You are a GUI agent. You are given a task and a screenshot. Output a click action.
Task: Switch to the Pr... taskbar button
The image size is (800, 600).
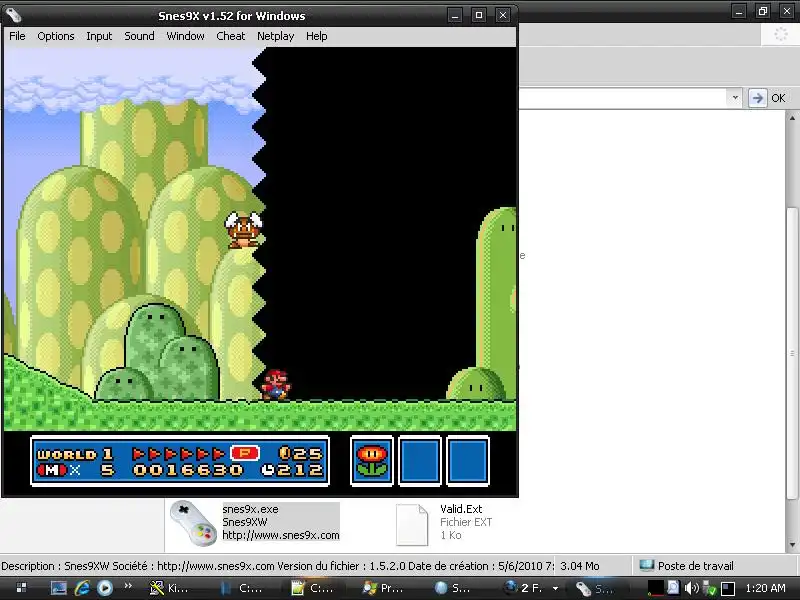coord(383,588)
